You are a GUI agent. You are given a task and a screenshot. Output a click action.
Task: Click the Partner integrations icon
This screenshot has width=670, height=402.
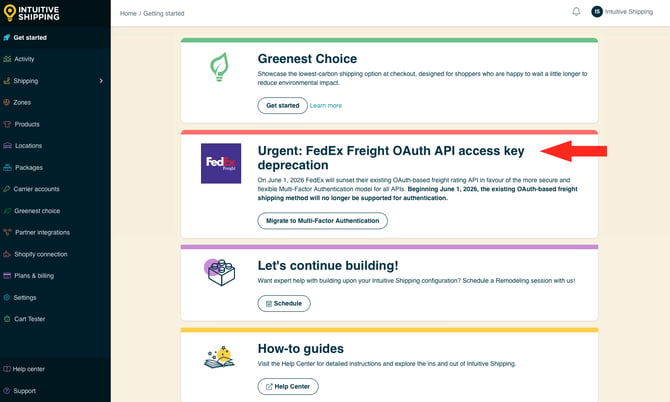[7, 232]
